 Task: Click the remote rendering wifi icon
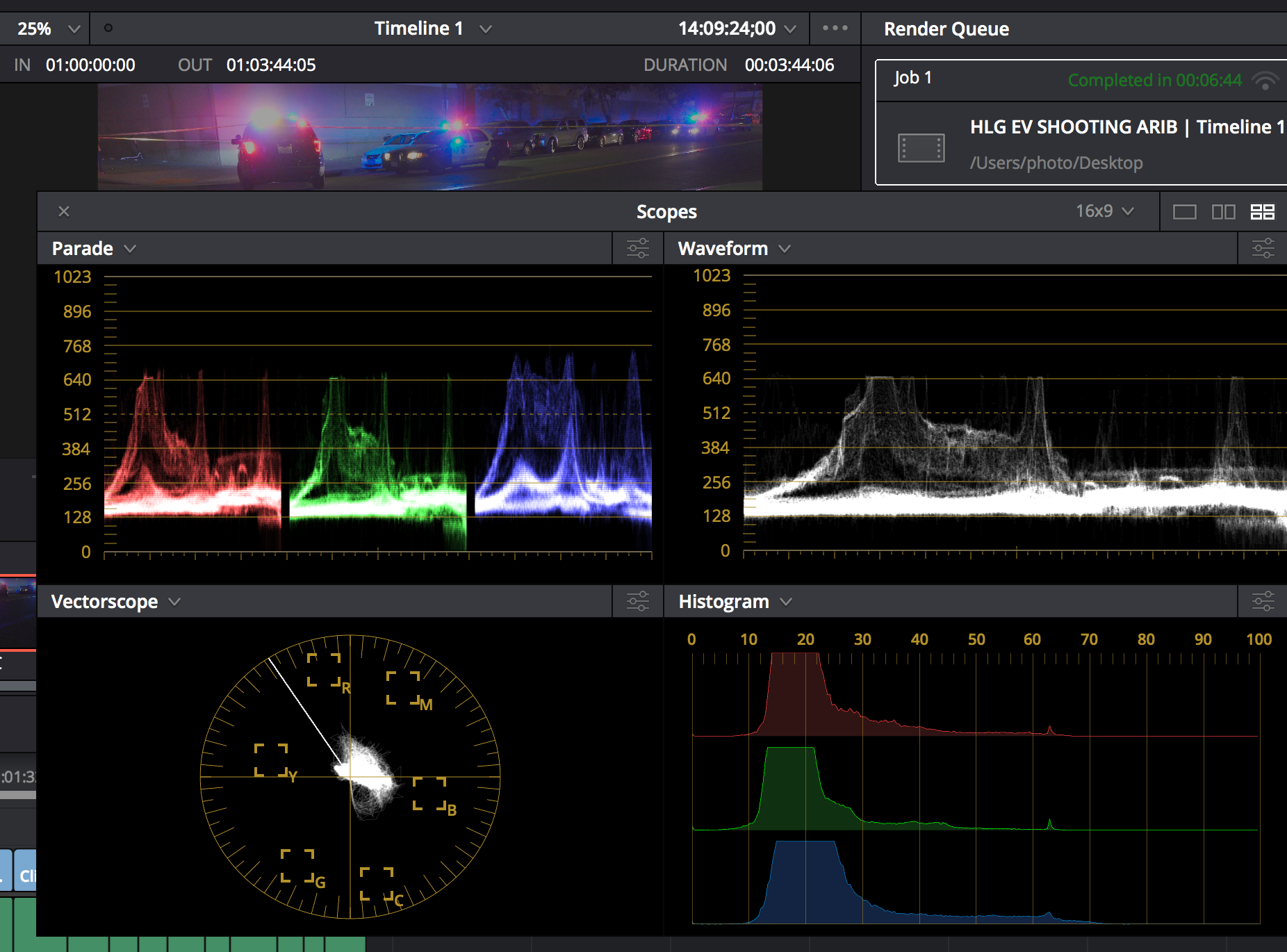pyautogui.click(x=1265, y=81)
